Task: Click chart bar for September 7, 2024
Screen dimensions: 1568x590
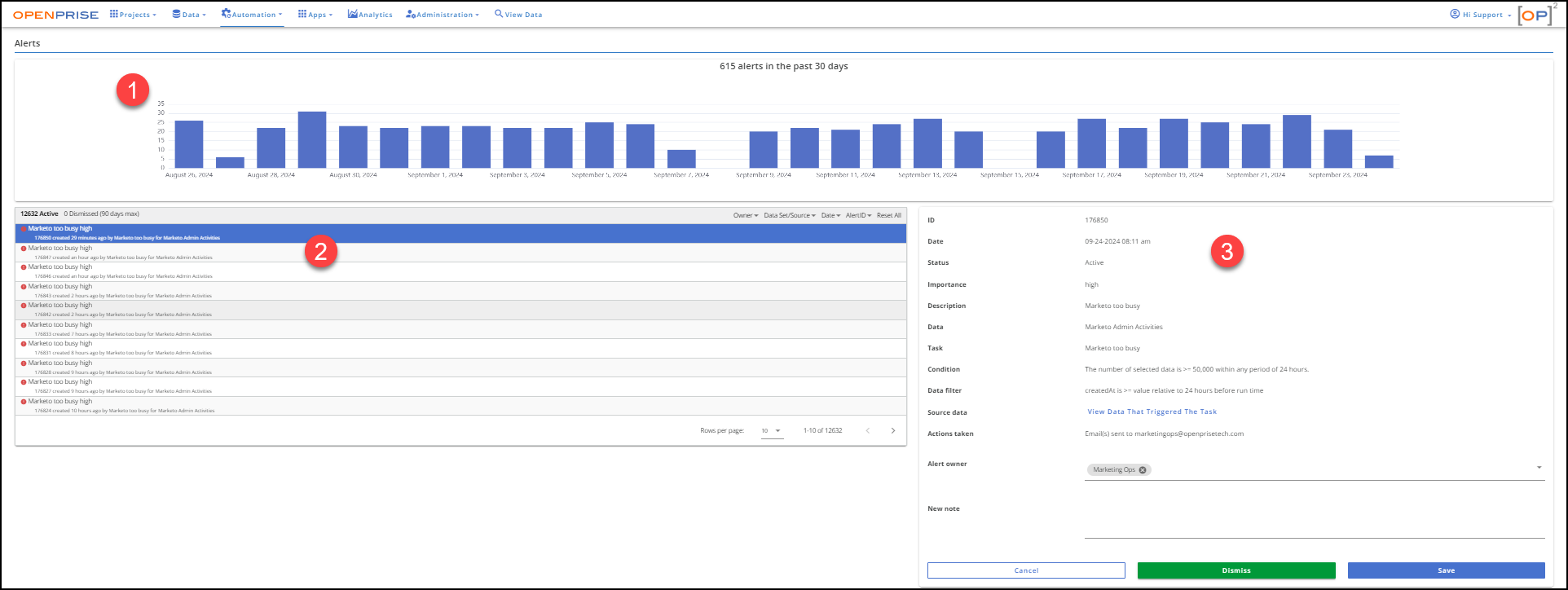Action: tap(681, 159)
